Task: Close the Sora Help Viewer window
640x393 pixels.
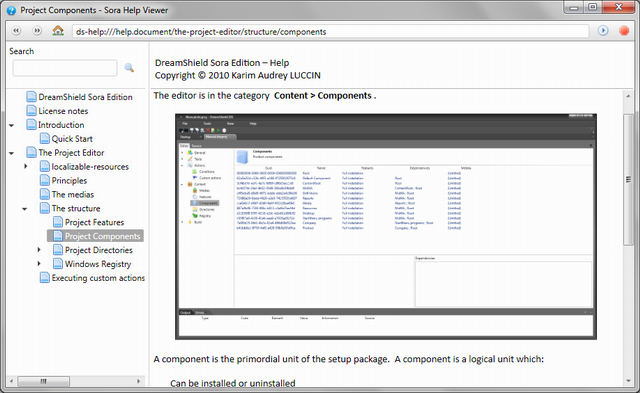Action: click(x=619, y=8)
